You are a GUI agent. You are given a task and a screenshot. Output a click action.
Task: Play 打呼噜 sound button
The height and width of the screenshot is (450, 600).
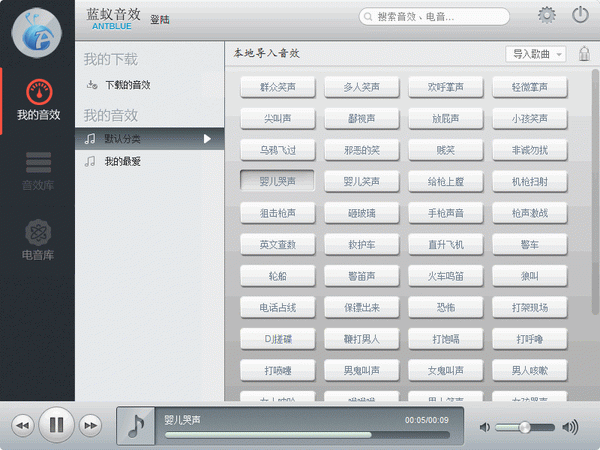pyautogui.click(x=530, y=339)
